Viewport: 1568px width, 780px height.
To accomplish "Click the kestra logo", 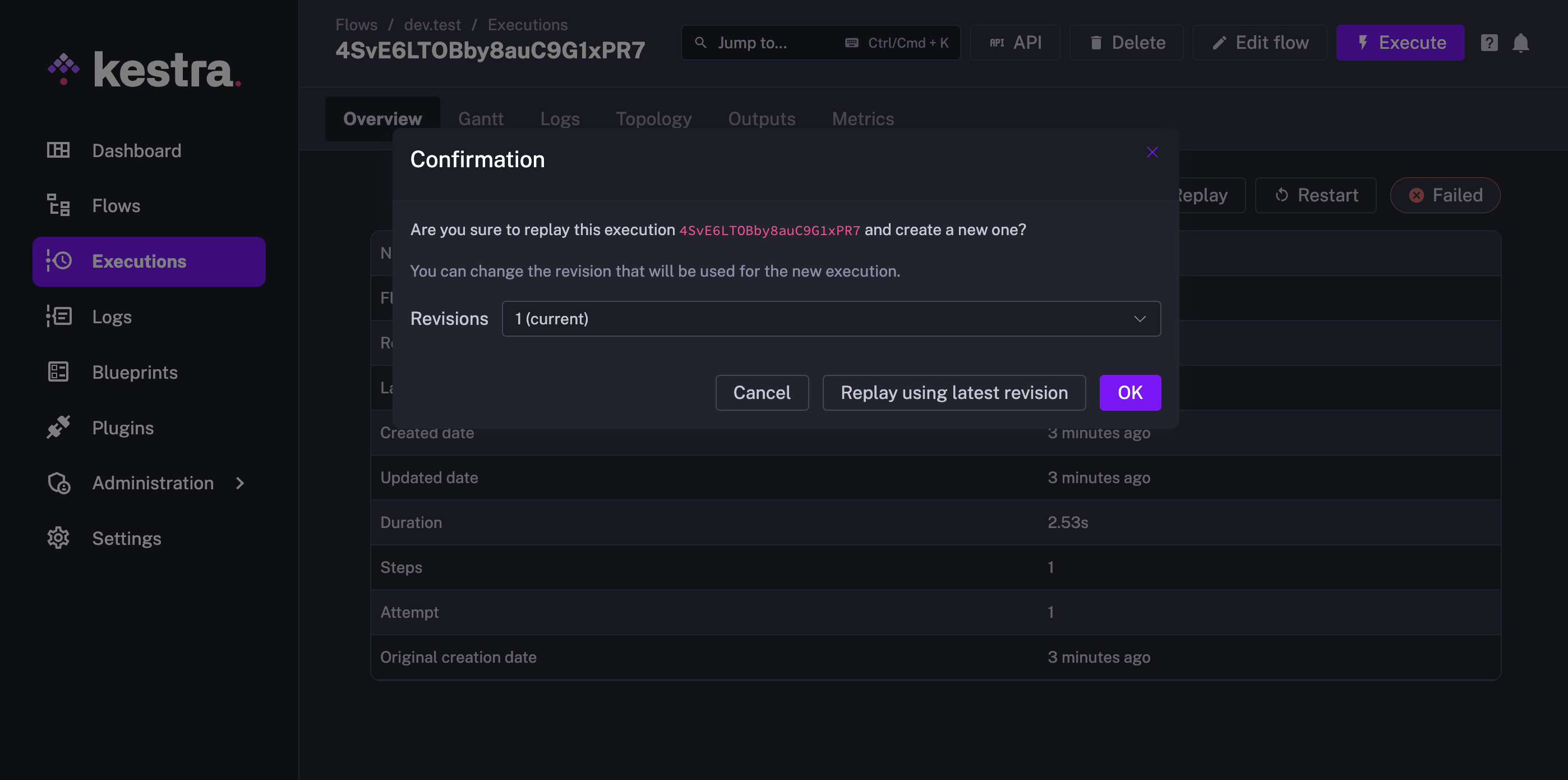I will click(145, 70).
